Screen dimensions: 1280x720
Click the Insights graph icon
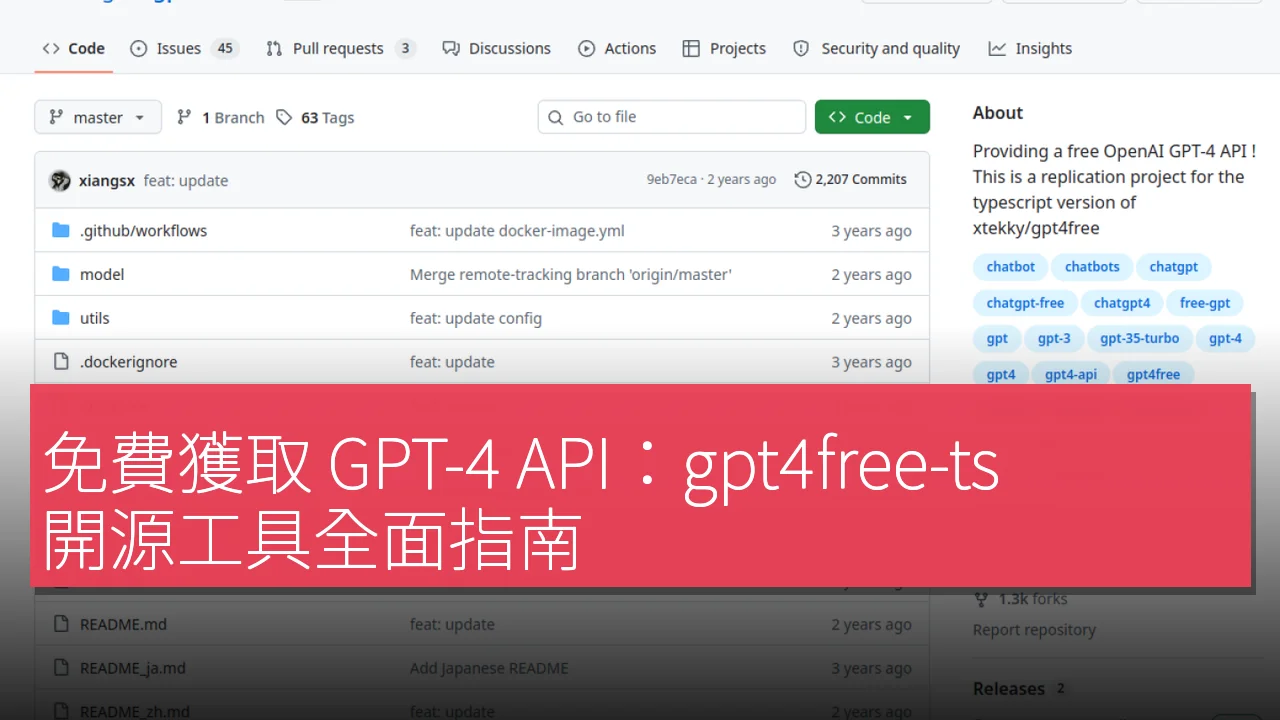[997, 48]
